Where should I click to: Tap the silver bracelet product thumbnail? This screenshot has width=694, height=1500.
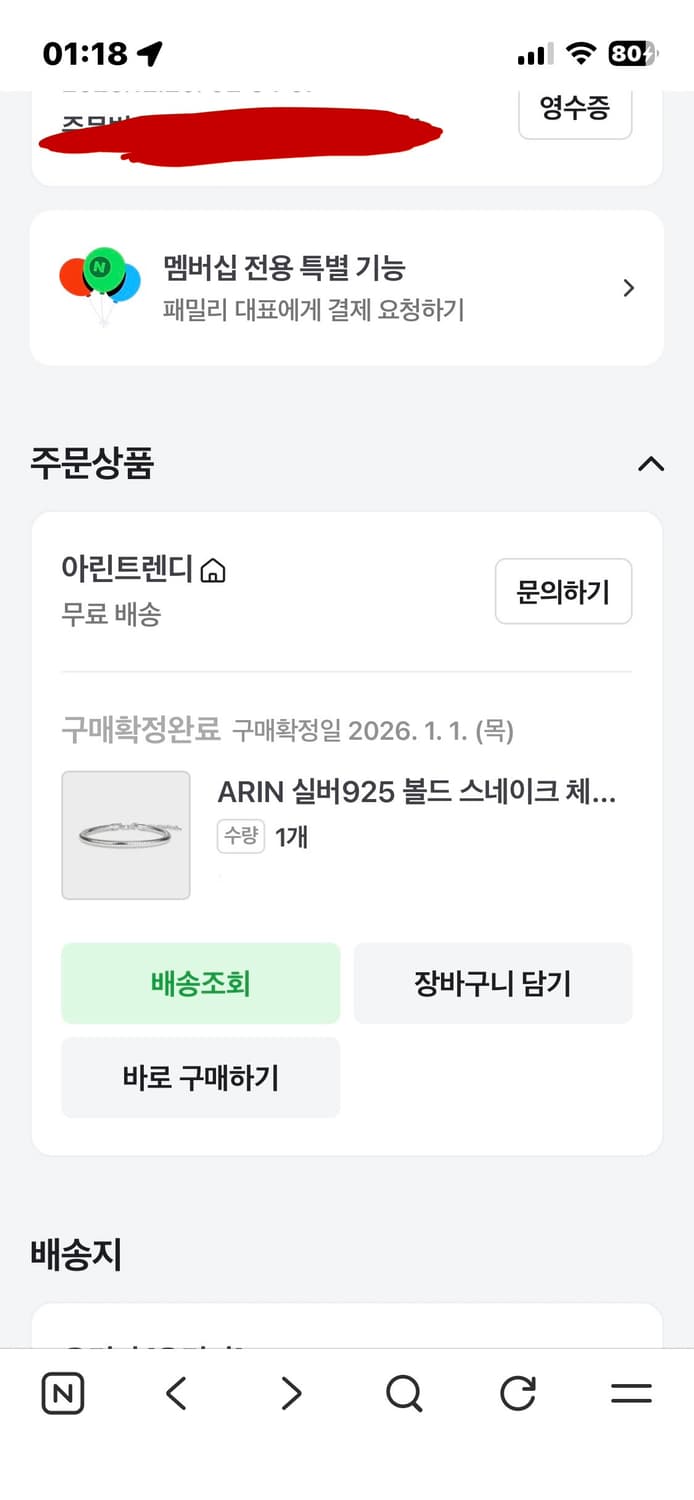126,835
